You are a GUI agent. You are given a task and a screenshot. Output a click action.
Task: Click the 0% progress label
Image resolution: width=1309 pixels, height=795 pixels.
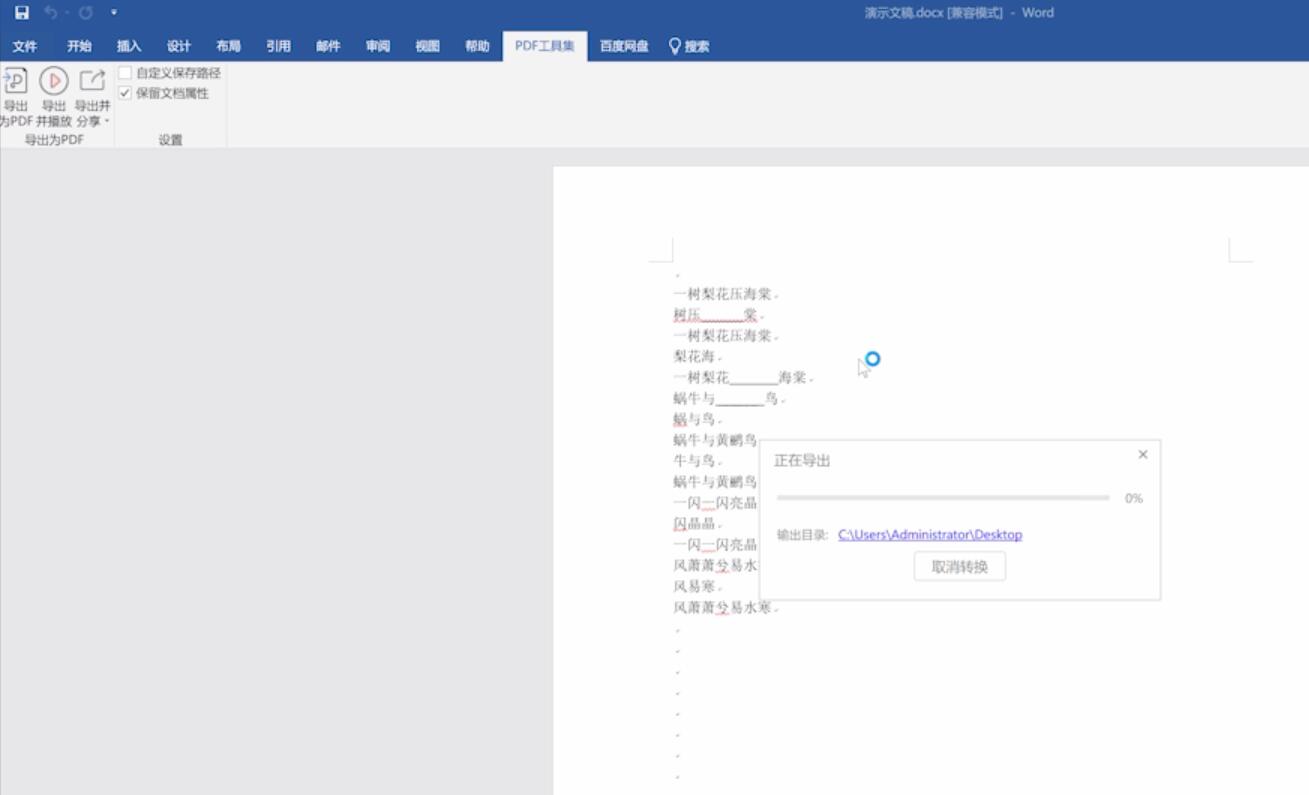[x=1134, y=498]
